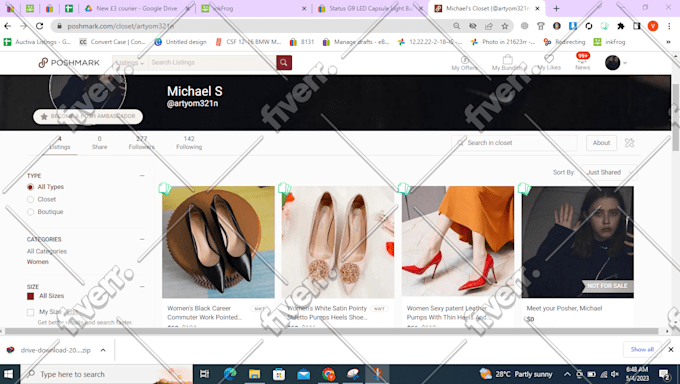Open My Bundles
This screenshot has height=384, width=680.
(x=507, y=63)
